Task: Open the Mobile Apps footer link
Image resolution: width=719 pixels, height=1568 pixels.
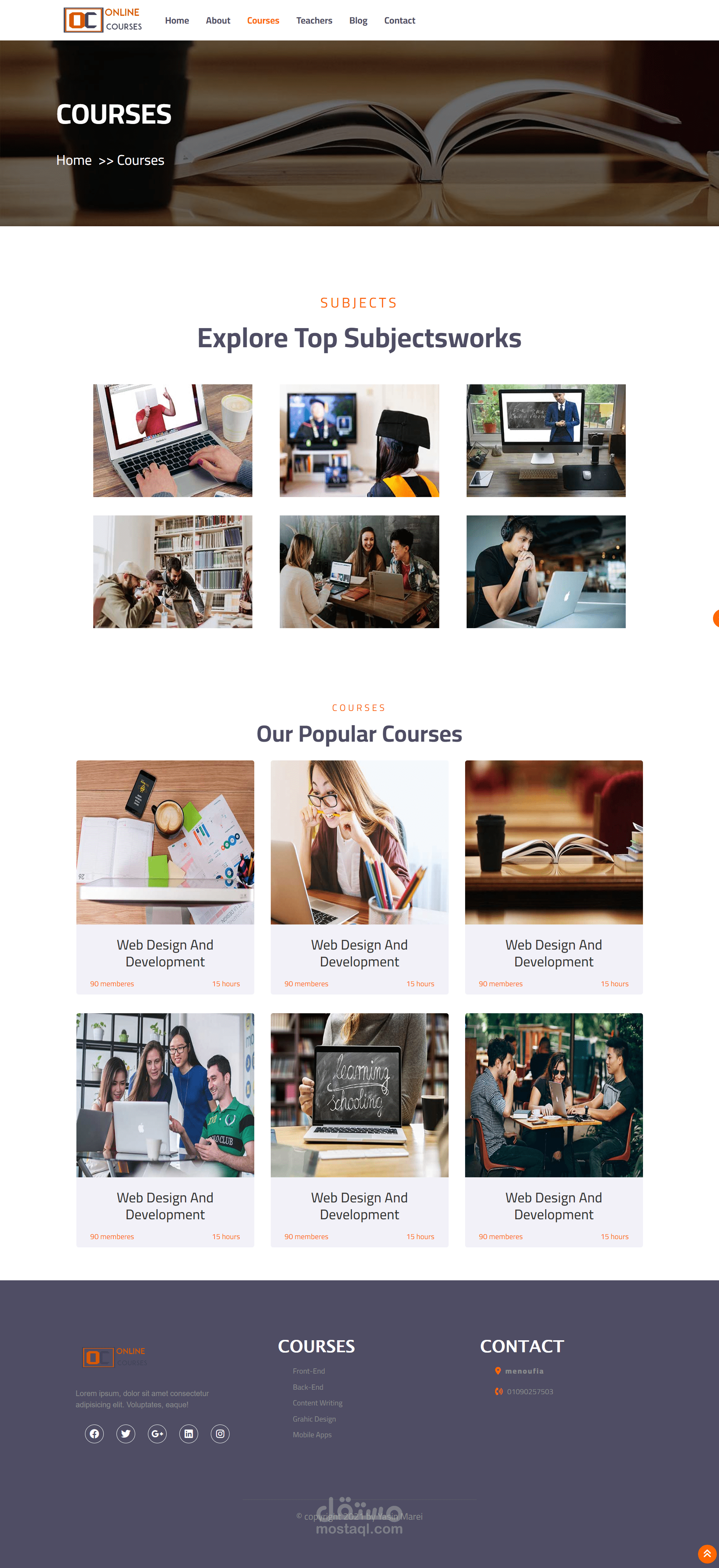Action: tap(312, 1435)
